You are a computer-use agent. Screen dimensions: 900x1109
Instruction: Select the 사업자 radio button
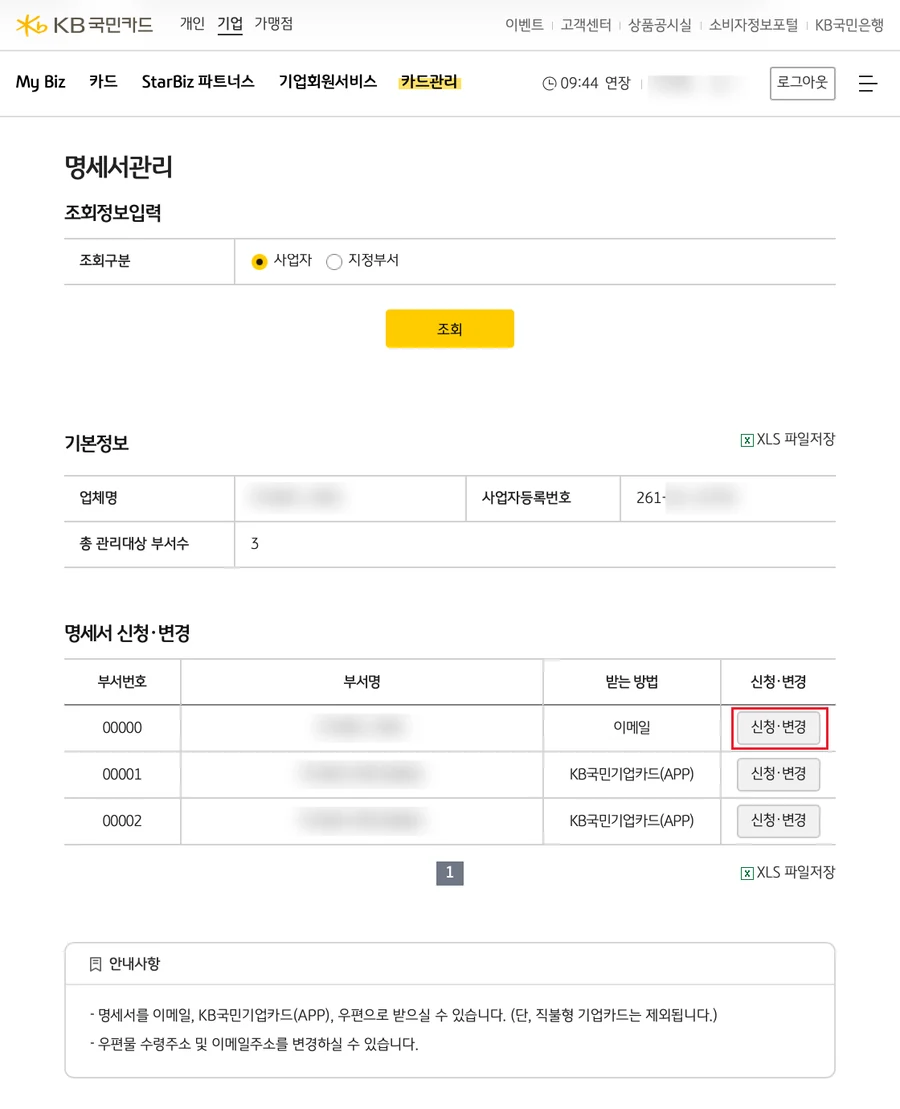(259, 262)
